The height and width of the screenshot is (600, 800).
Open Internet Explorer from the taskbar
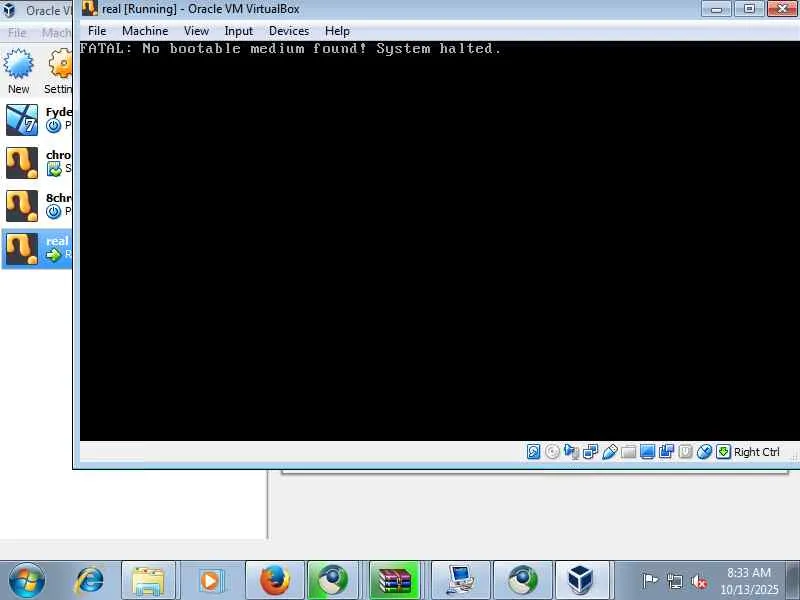tap(89, 581)
